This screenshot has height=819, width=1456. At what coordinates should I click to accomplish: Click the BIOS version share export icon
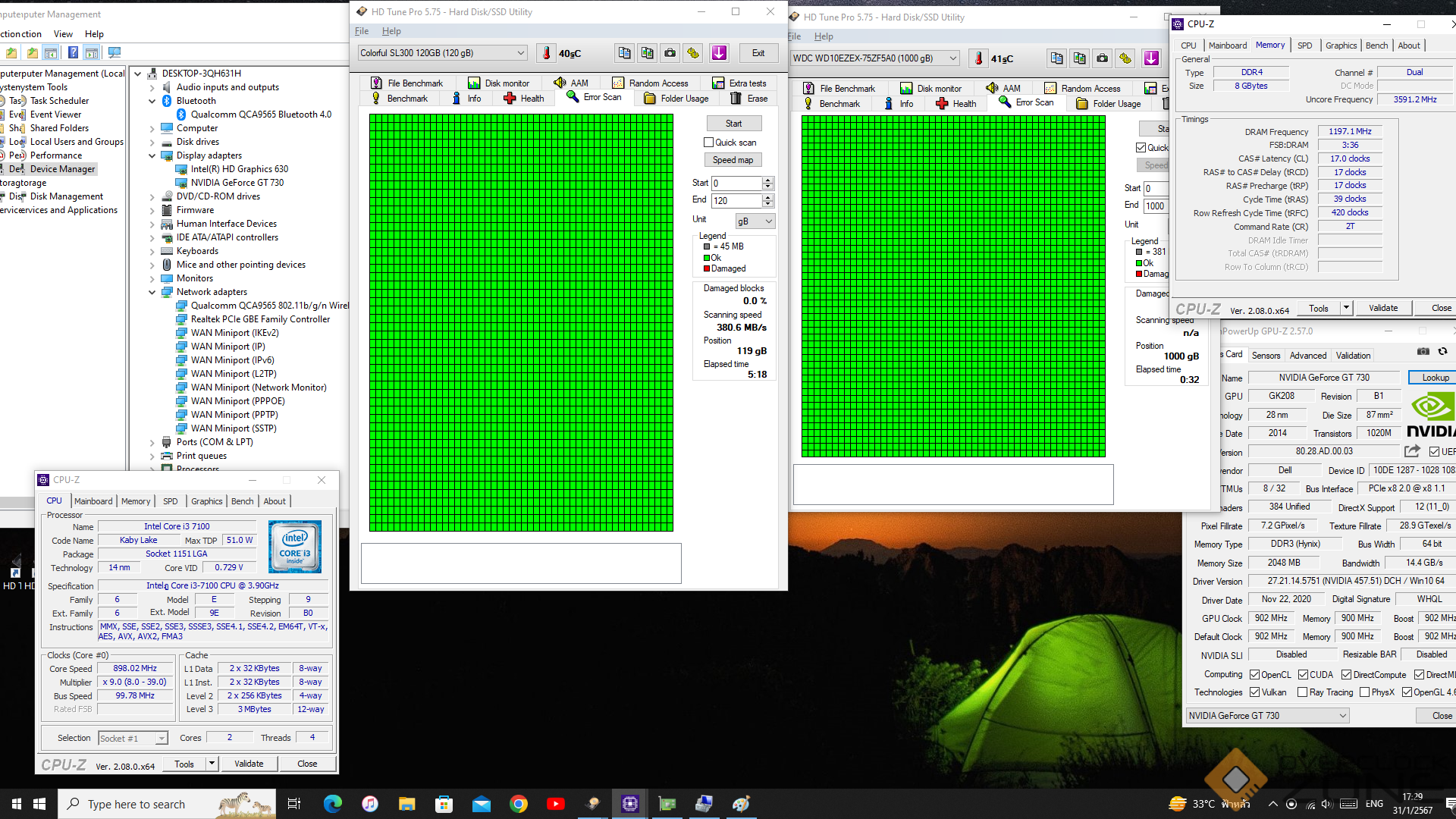pos(1411,451)
